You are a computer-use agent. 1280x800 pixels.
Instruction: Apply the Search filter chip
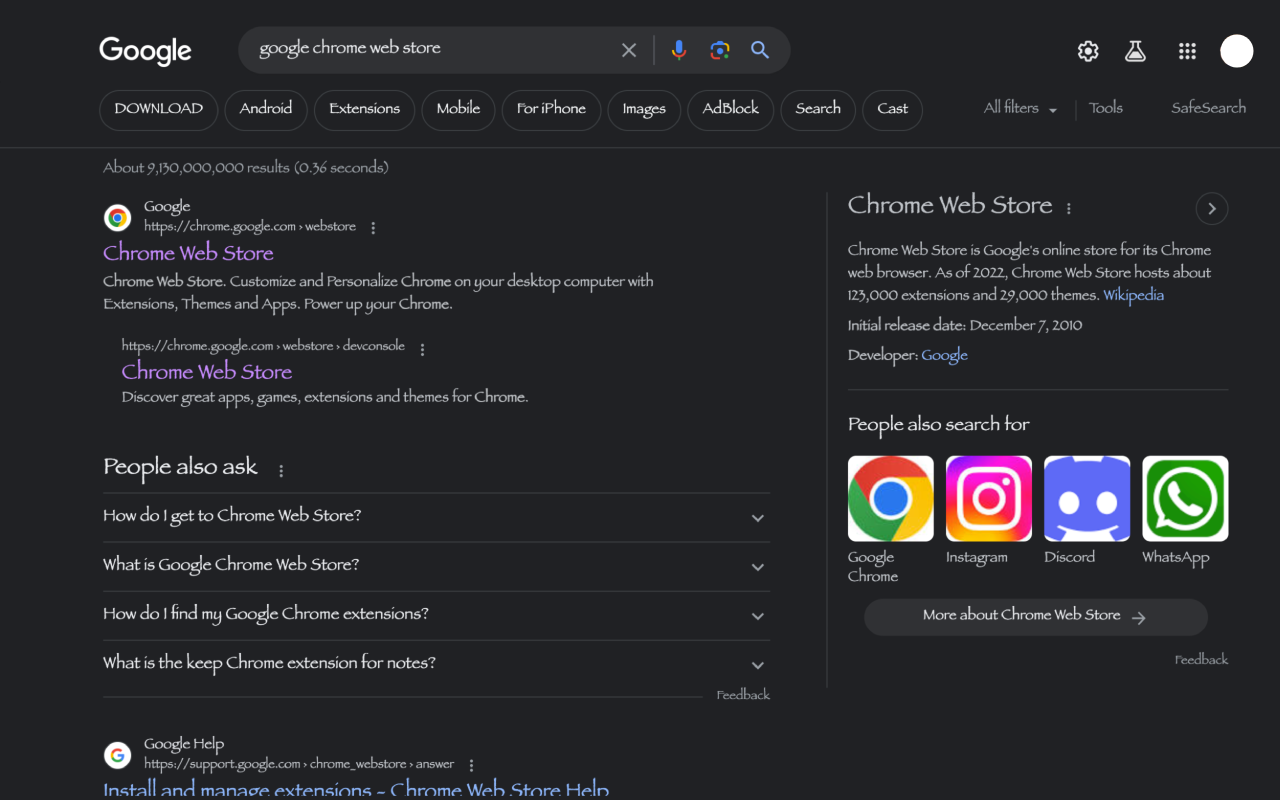click(x=818, y=110)
